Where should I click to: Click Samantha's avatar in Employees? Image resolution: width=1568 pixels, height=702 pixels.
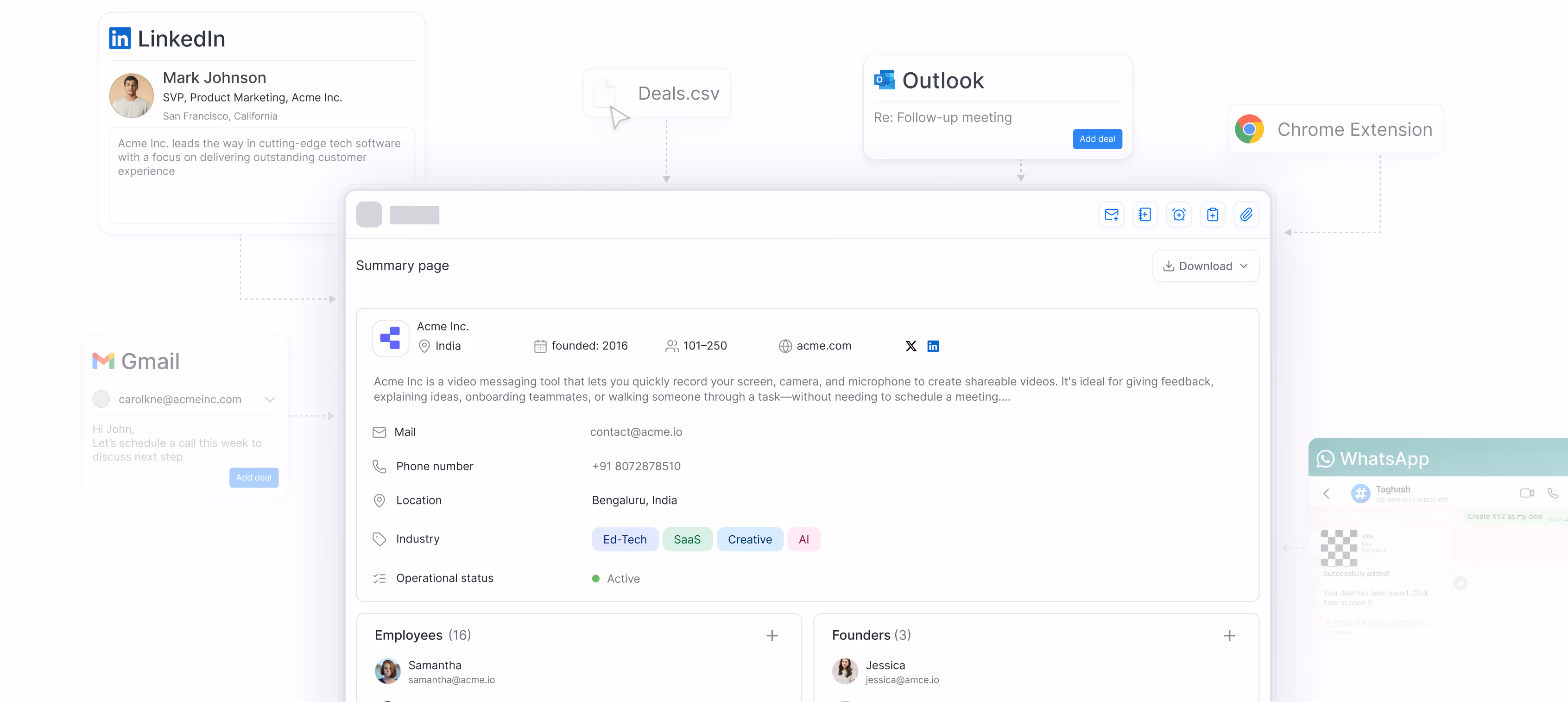388,671
